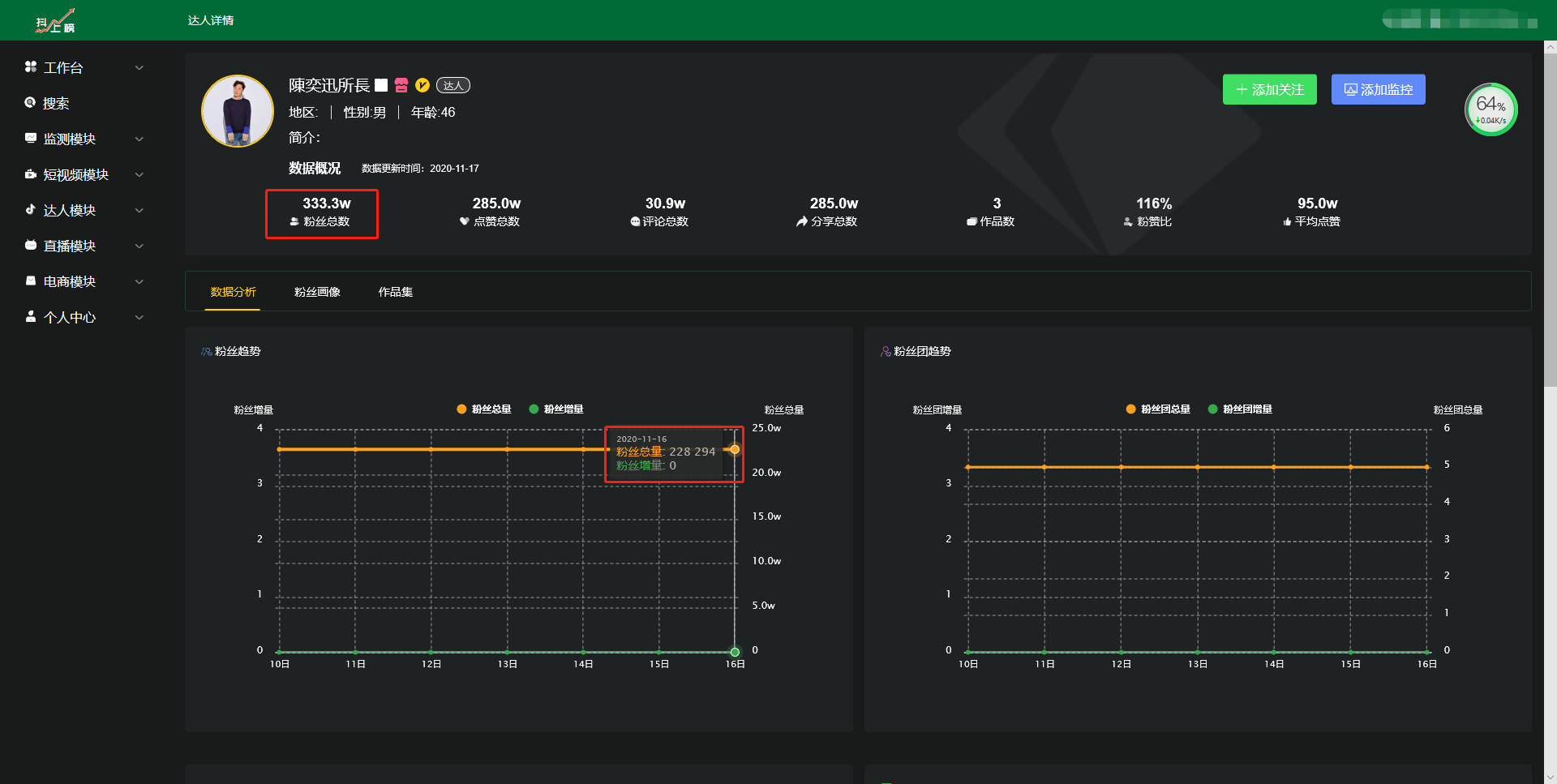Click the pink shop badge beside the name
1557x784 pixels.
(x=401, y=85)
